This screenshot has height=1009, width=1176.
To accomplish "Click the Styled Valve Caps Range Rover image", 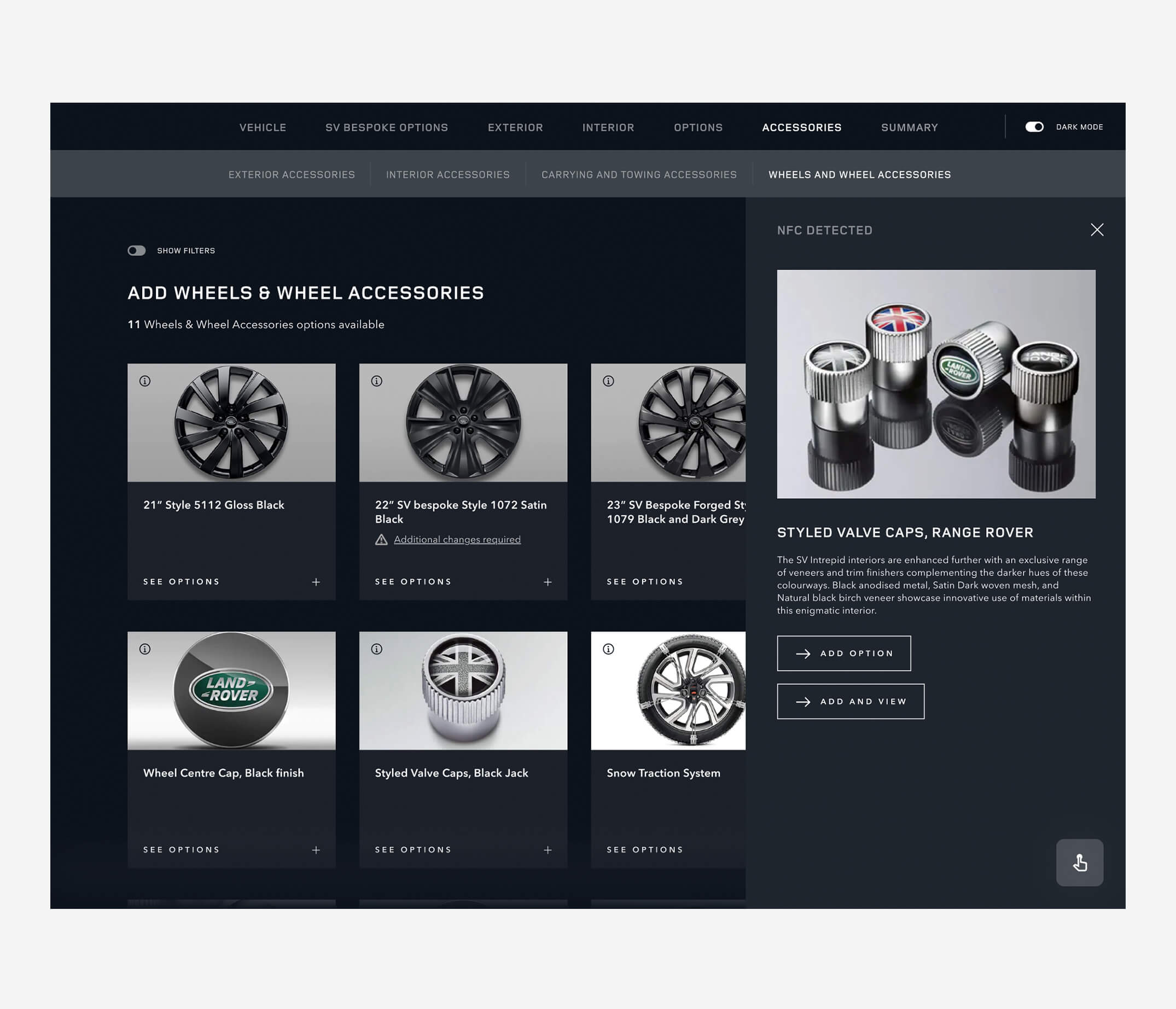I will (936, 384).
